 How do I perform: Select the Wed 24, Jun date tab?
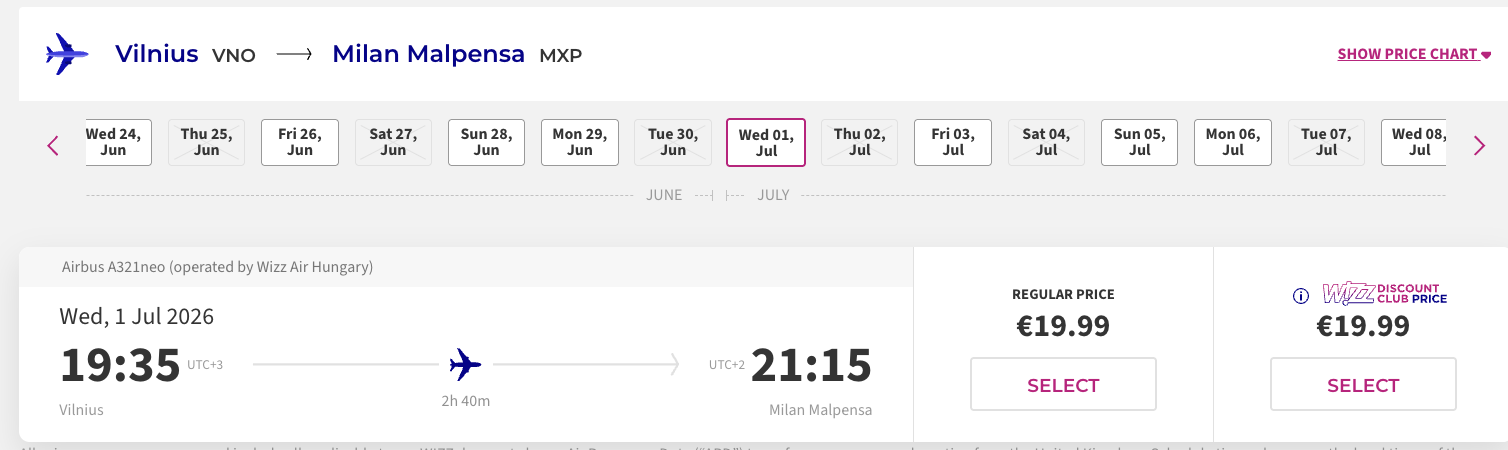tap(115, 142)
